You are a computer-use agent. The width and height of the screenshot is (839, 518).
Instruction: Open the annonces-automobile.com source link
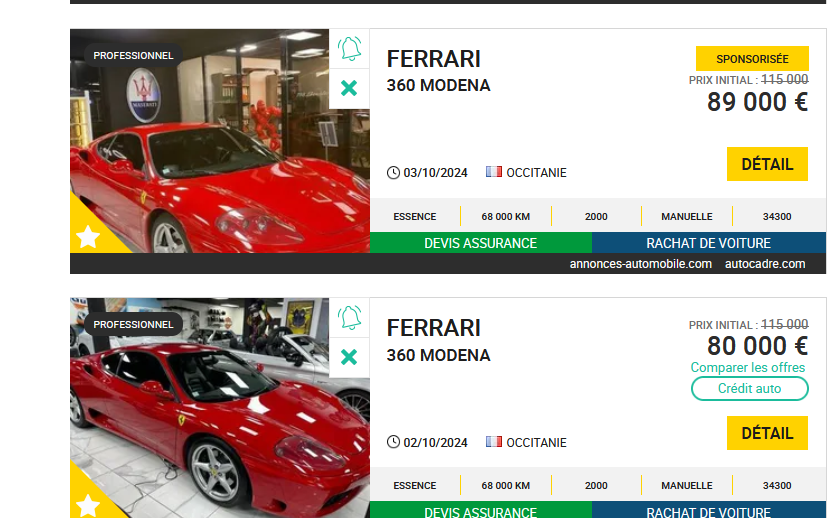coord(640,264)
